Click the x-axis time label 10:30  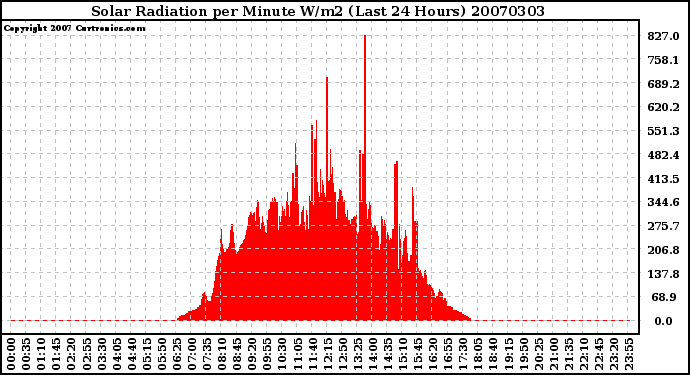(x=282, y=354)
